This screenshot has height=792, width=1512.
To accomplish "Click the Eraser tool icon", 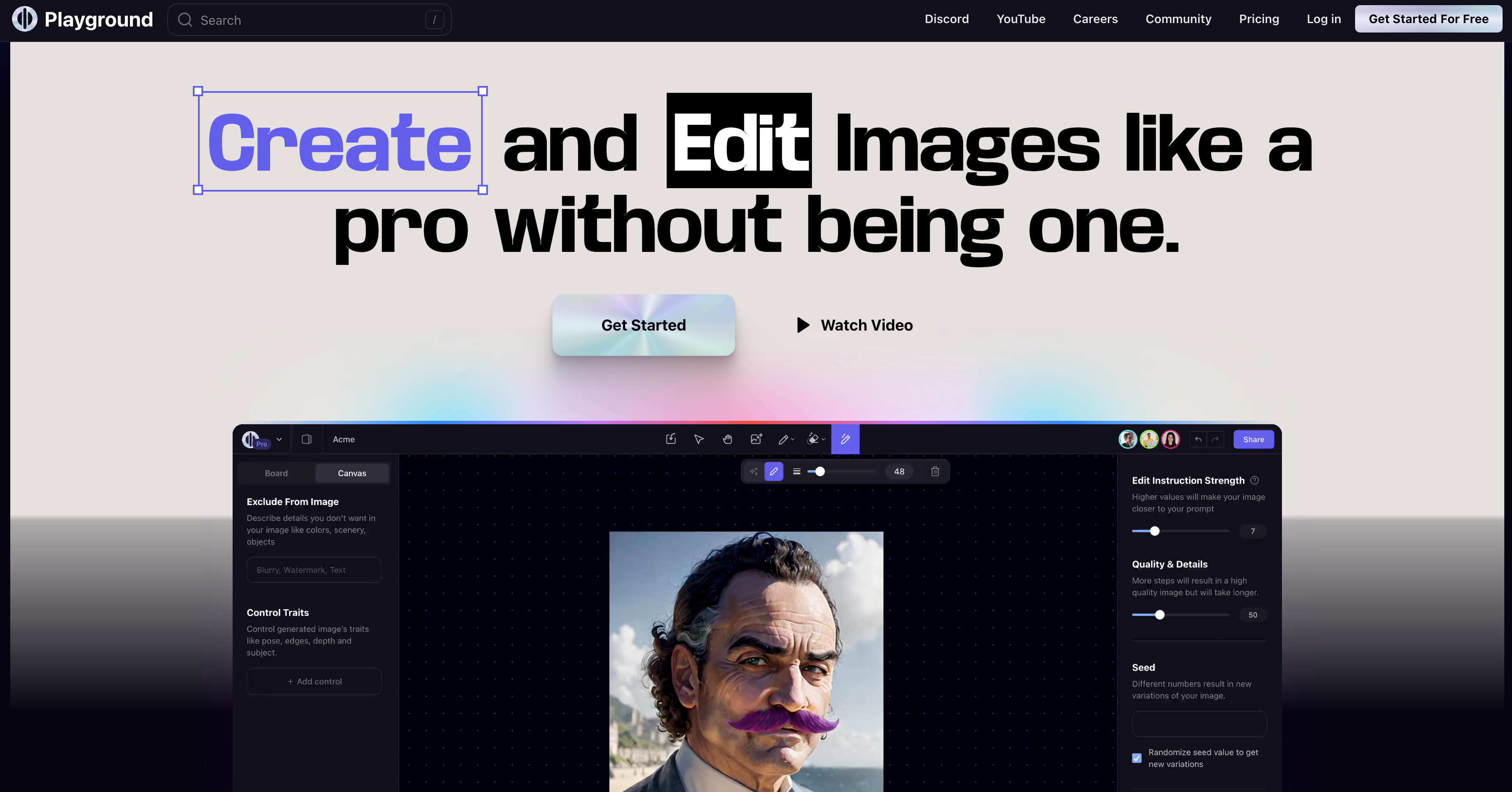I will click(x=814, y=438).
